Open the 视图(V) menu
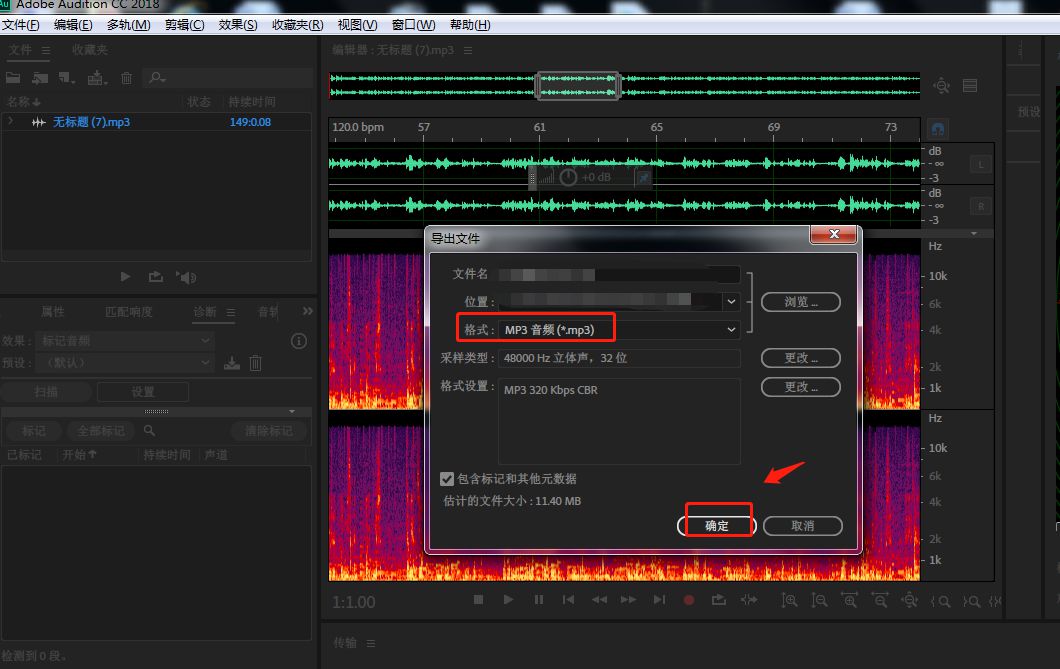 point(358,25)
